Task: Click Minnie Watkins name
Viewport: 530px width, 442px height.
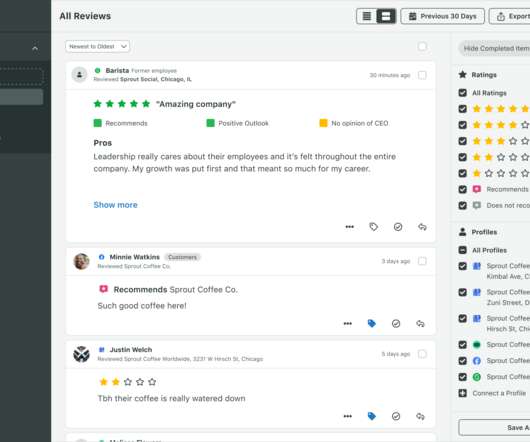Action: [135, 257]
